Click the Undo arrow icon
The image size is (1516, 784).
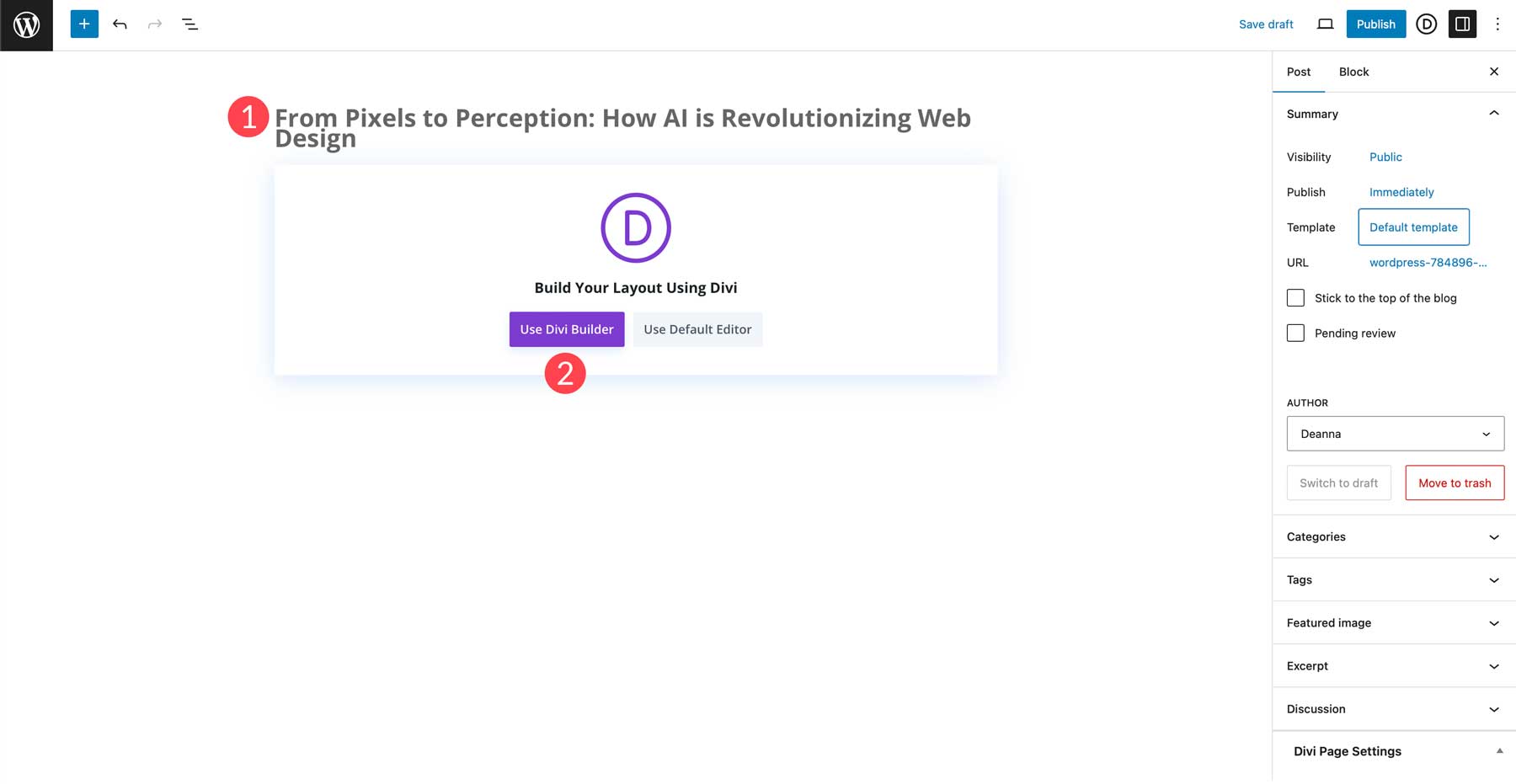(120, 24)
